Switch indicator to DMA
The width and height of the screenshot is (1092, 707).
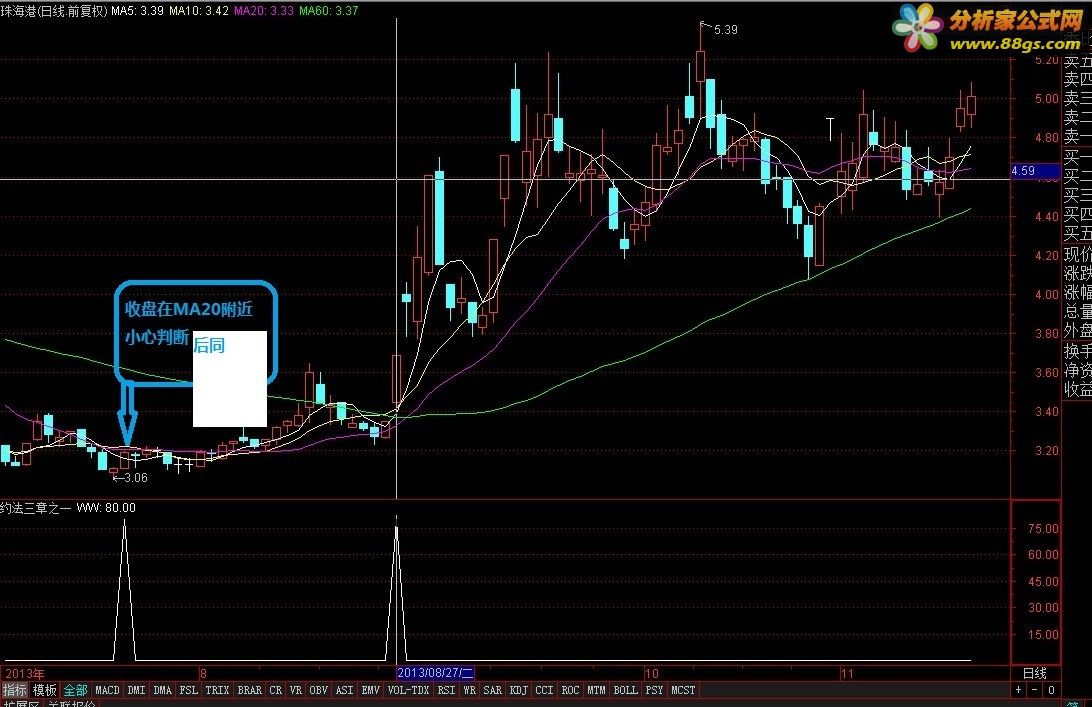tap(162, 690)
